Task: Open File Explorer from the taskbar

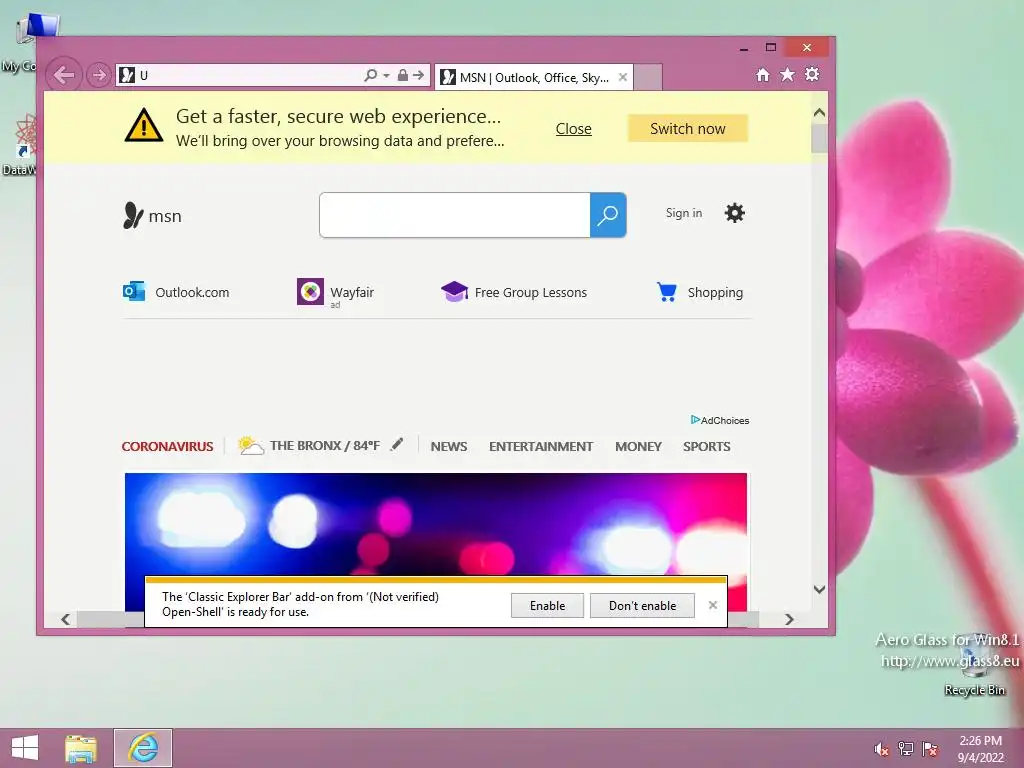Action: (81, 748)
